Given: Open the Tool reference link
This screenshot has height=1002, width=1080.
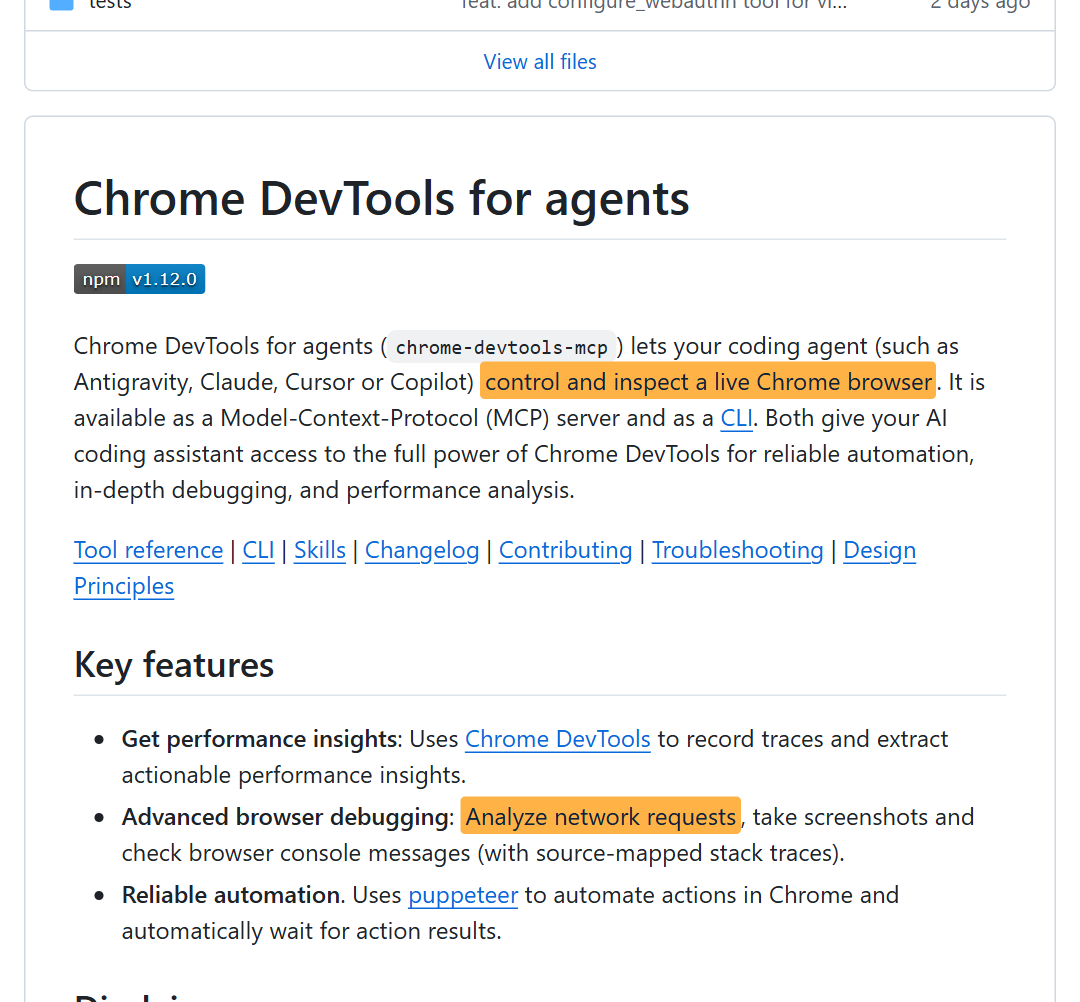Looking at the screenshot, I should pyautogui.click(x=148, y=550).
